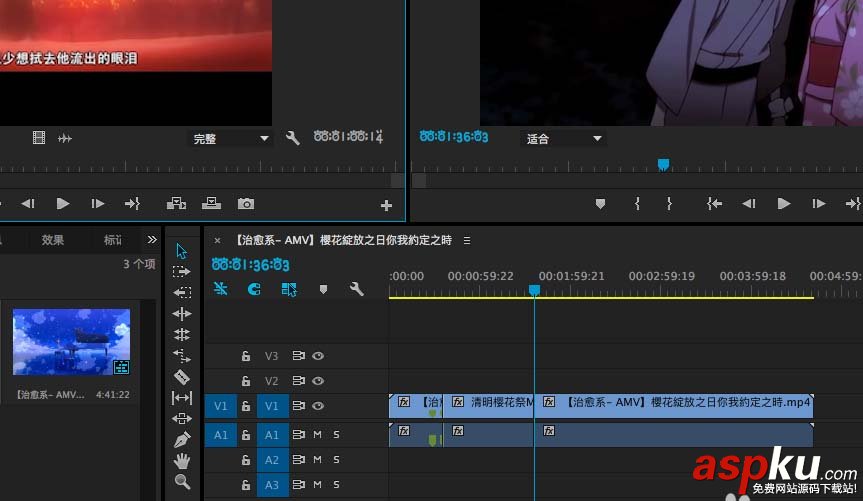
Task: Mute the A1 audio track
Action: click(318, 434)
